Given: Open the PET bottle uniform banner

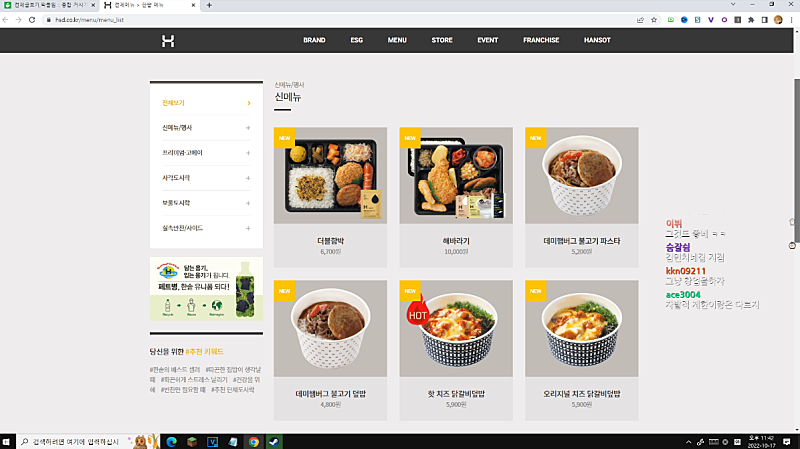Looking at the screenshot, I should (206, 289).
